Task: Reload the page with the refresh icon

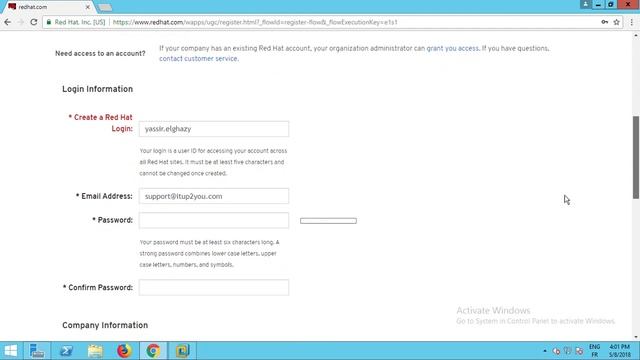Action: coord(33,22)
